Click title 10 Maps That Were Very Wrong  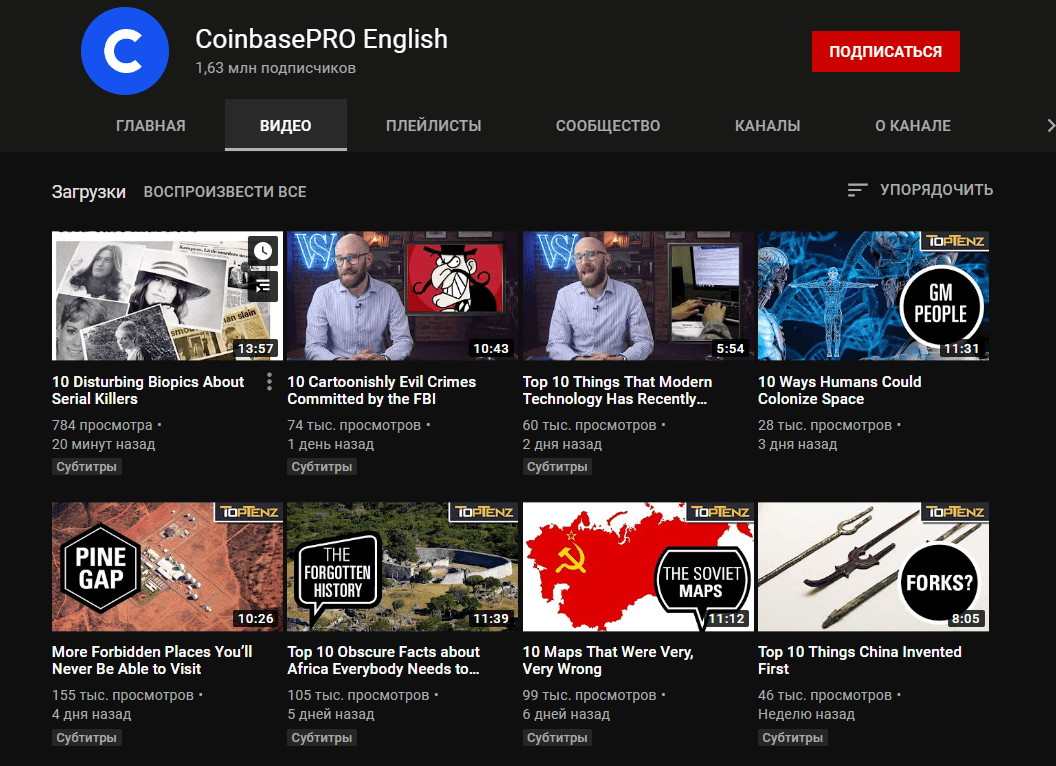click(x=608, y=660)
